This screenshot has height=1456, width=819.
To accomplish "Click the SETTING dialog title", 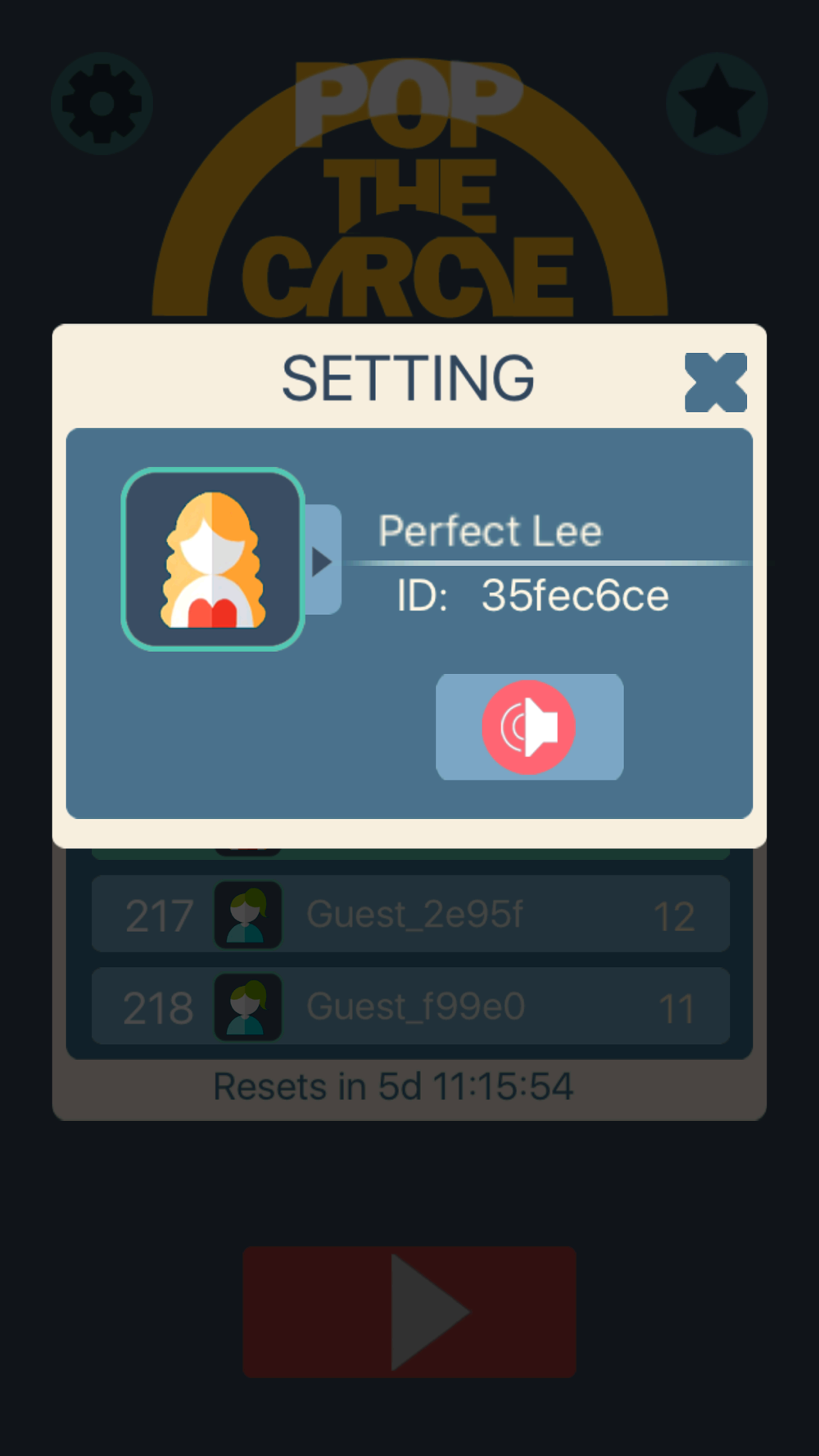I will pyautogui.click(x=408, y=378).
